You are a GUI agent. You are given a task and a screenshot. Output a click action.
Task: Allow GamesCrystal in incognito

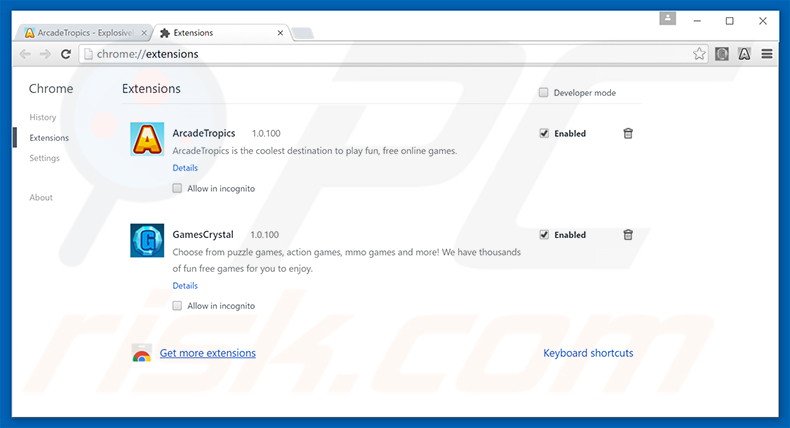pyautogui.click(x=177, y=306)
